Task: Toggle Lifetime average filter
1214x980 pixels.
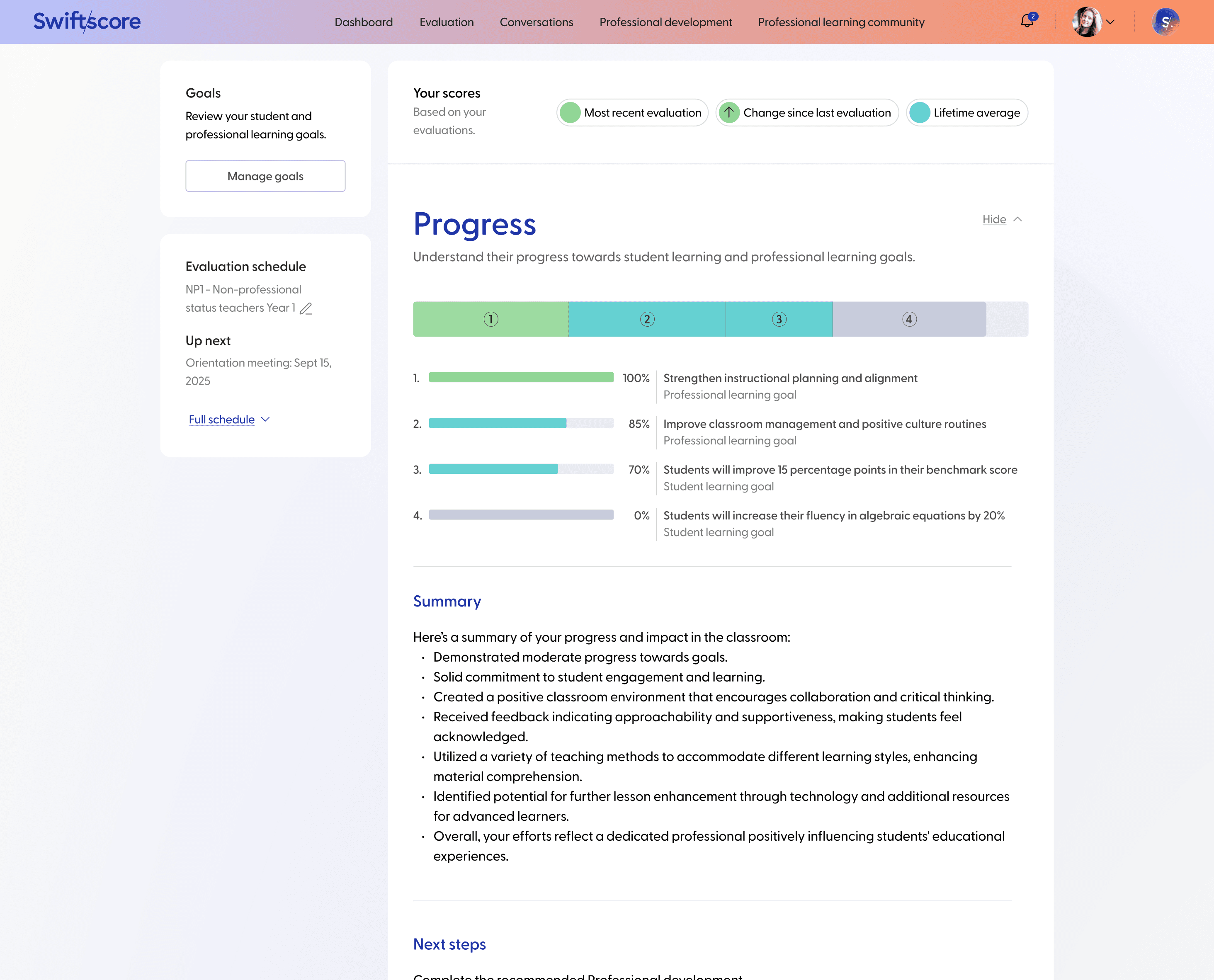Action: point(967,113)
